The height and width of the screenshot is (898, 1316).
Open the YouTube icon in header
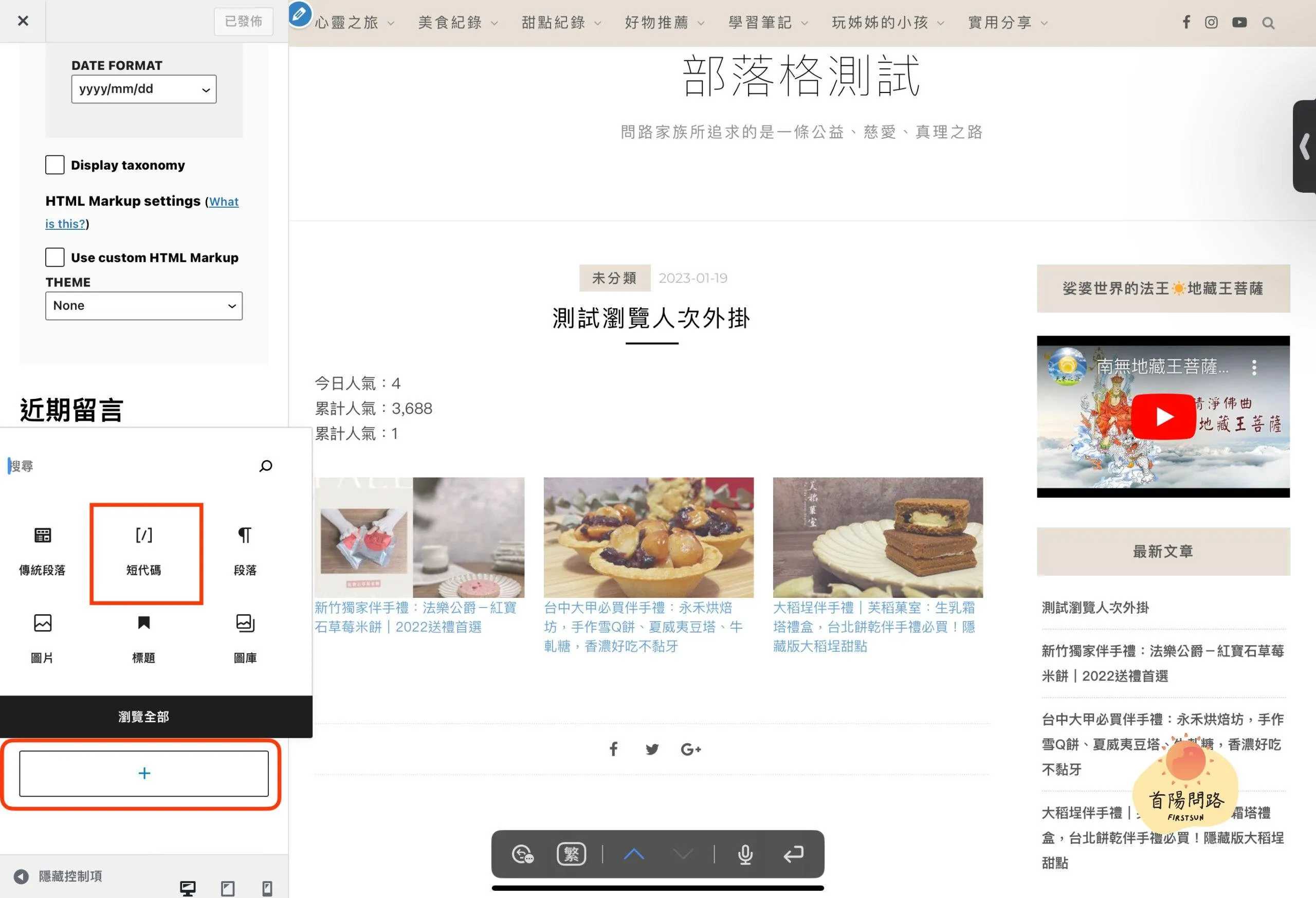pos(1239,23)
